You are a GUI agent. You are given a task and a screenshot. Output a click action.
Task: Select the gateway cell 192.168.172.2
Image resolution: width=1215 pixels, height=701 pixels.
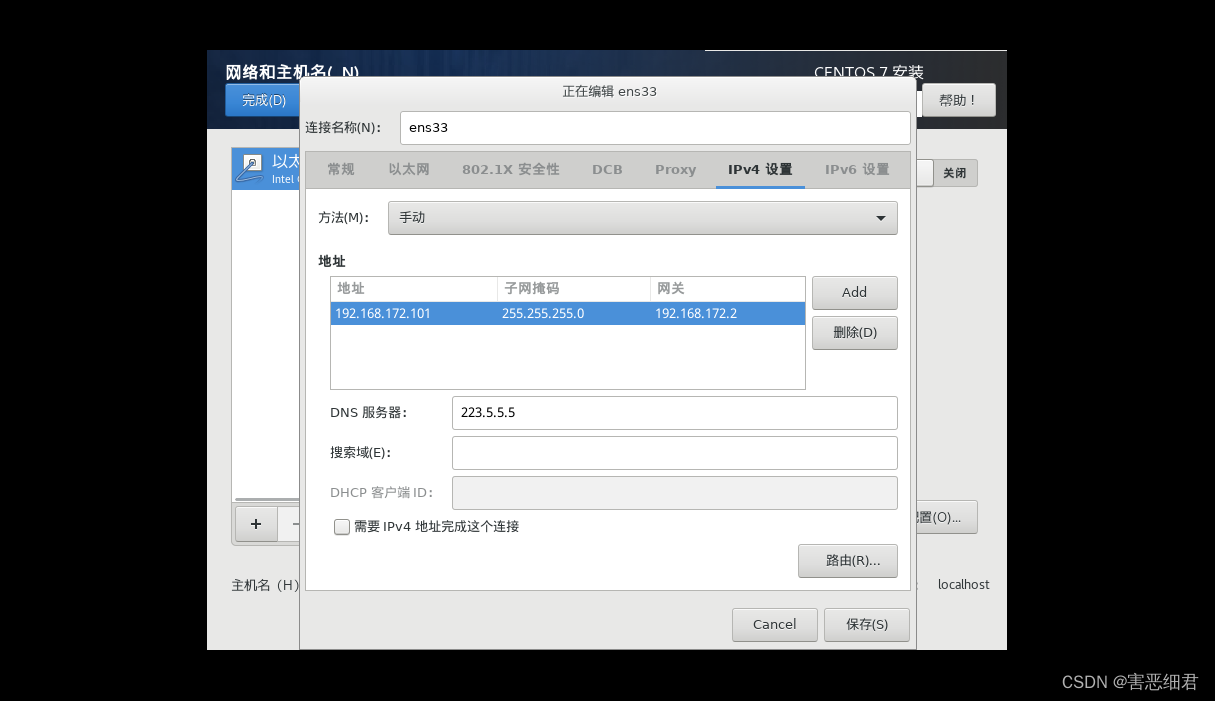coord(728,314)
